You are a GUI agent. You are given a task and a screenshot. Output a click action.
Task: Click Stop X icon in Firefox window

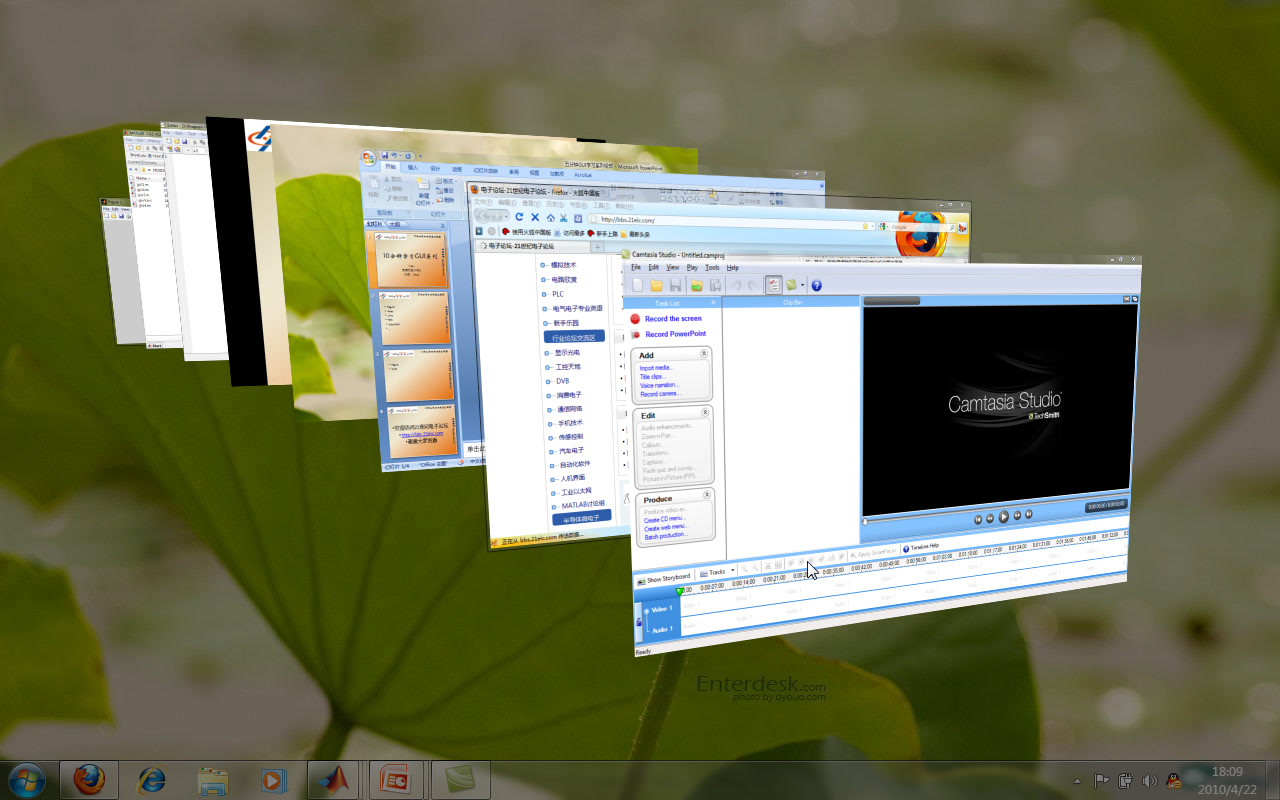coord(535,217)
